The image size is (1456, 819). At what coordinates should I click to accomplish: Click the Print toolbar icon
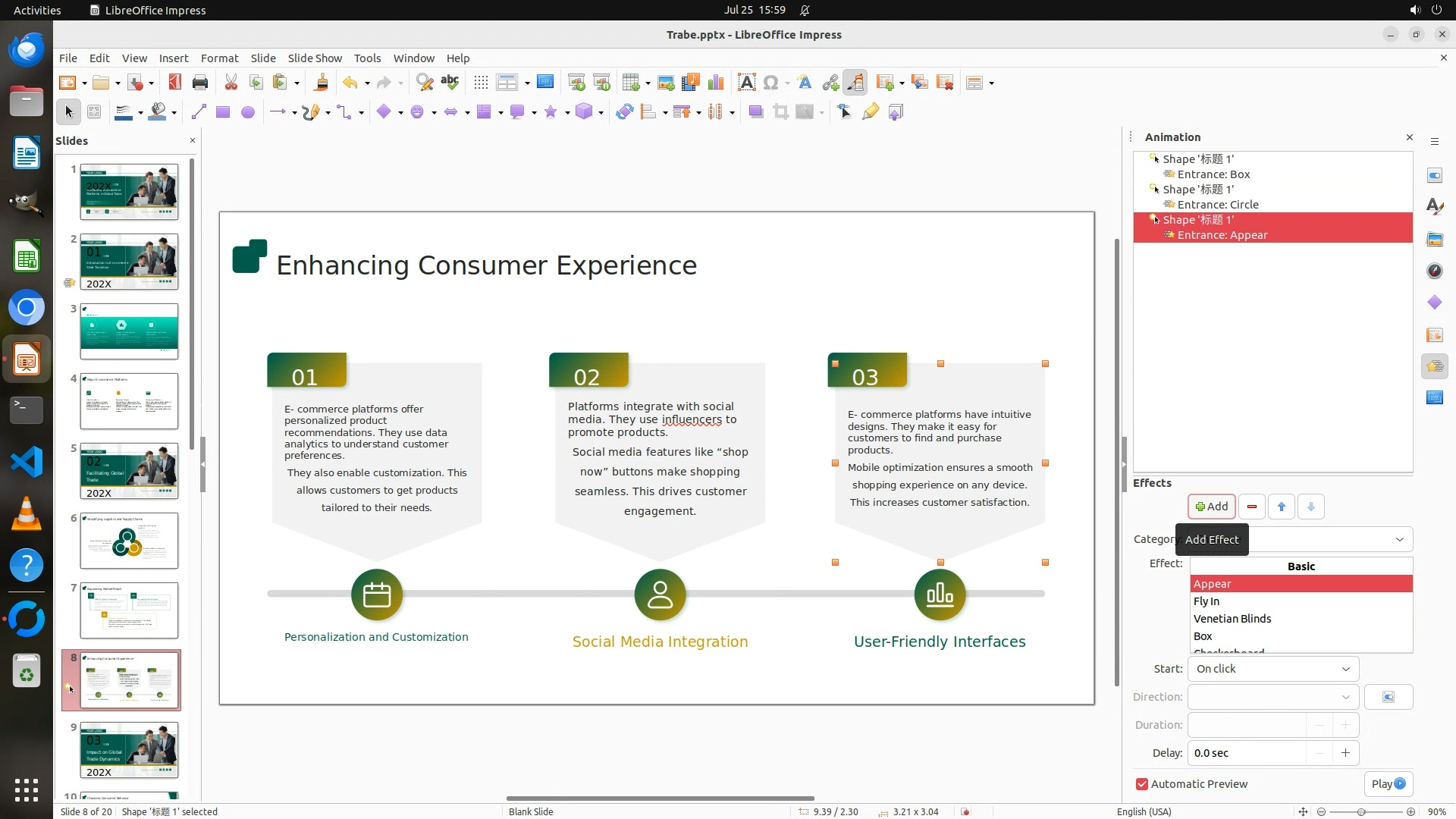coord(200,83)
